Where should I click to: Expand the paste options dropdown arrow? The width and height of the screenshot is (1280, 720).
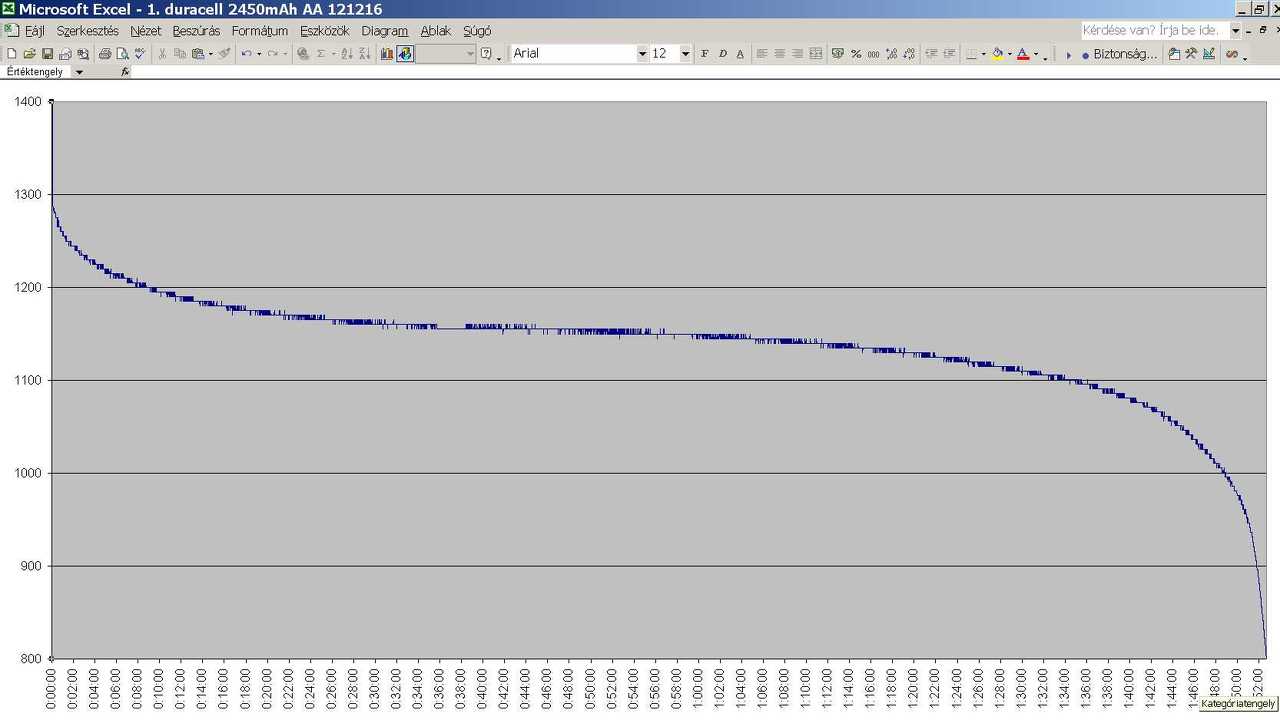[210, 54]
